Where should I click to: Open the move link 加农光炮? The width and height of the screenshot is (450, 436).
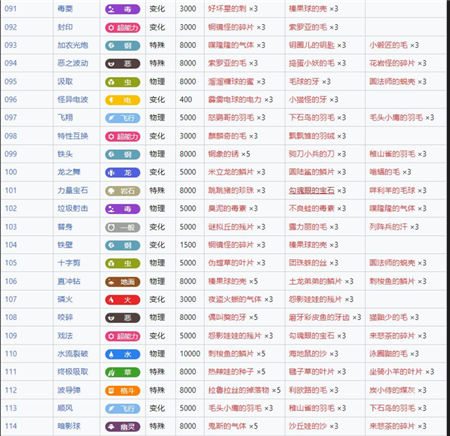(73, 45)
